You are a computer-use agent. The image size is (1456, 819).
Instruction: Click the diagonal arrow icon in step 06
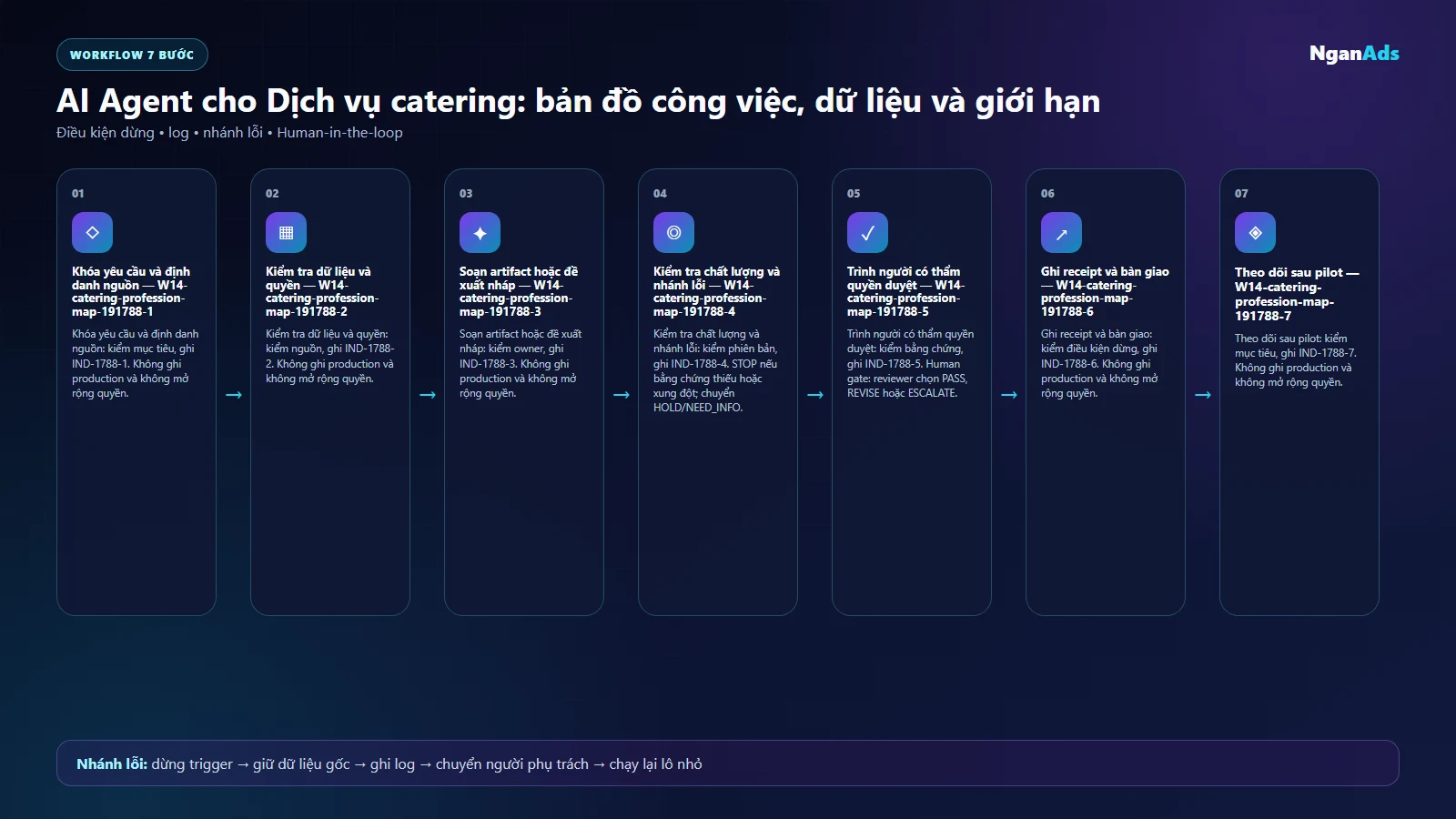pos(1061,233)
